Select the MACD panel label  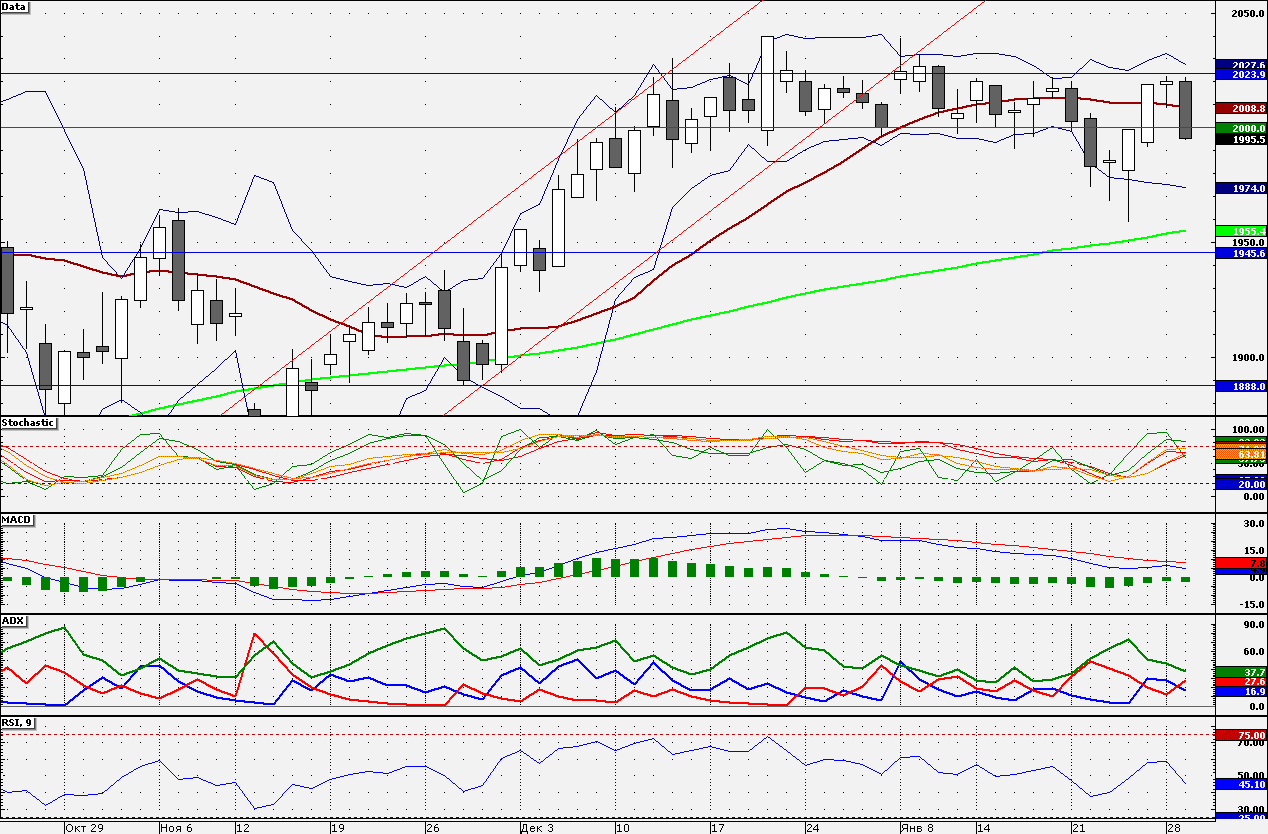click(x=17, y=520)
